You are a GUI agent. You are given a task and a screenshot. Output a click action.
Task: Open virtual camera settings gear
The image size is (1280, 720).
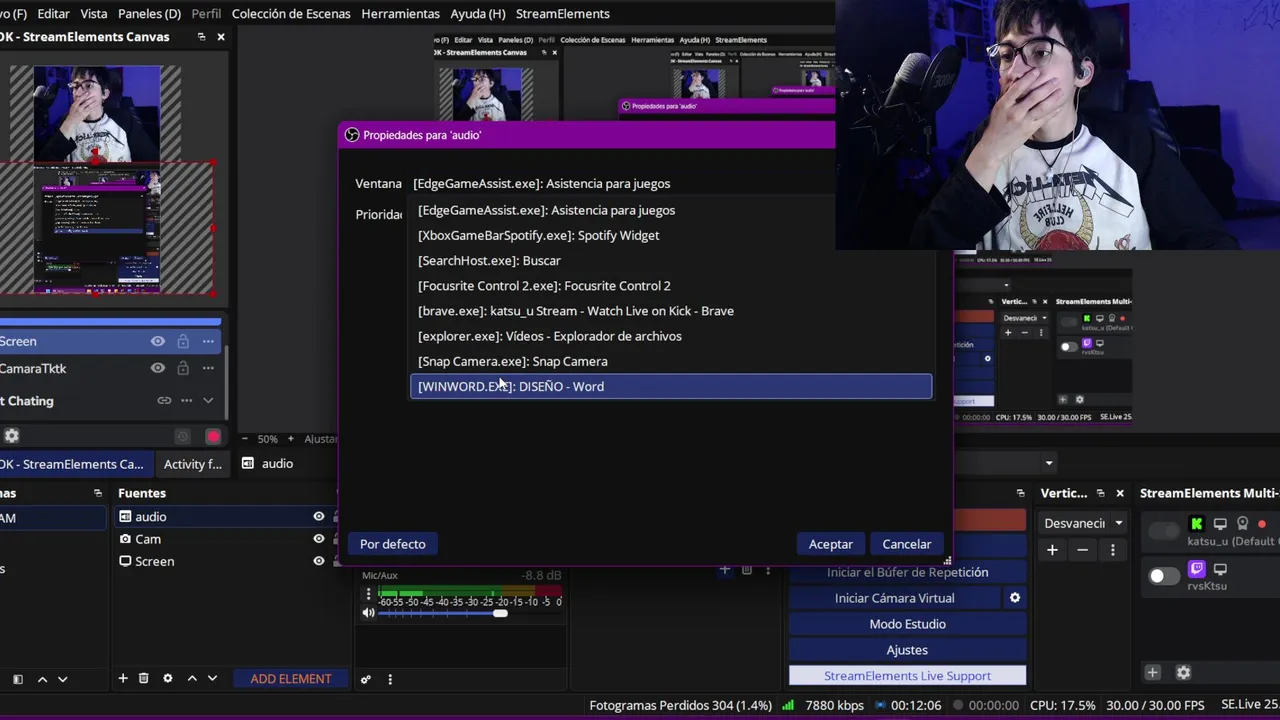pos(1014,598)
